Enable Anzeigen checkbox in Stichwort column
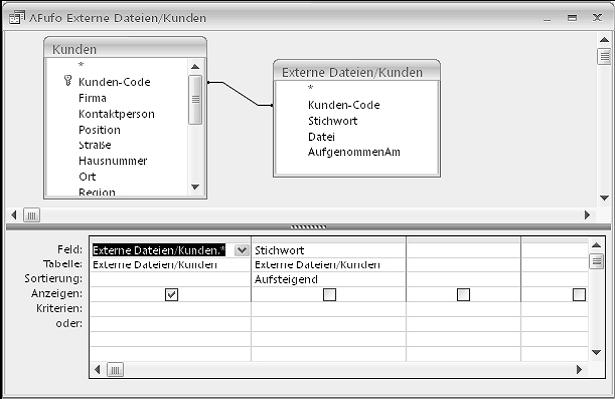615x399 pixels. click(329, 294)
